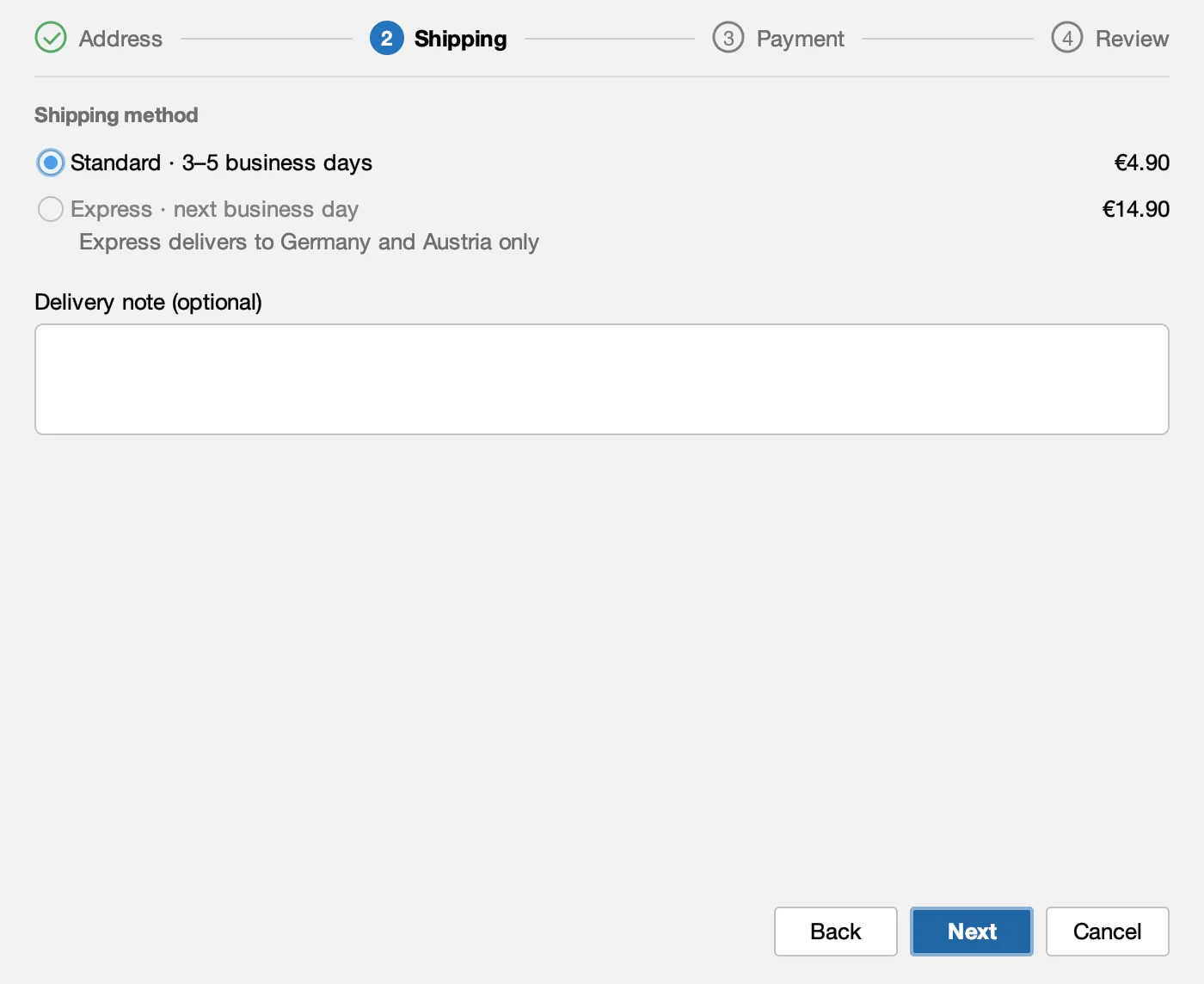The height and width of the screenshot is (984, 1204).
Task: Click the step 3 circle icon
Action: pos(728,38)
